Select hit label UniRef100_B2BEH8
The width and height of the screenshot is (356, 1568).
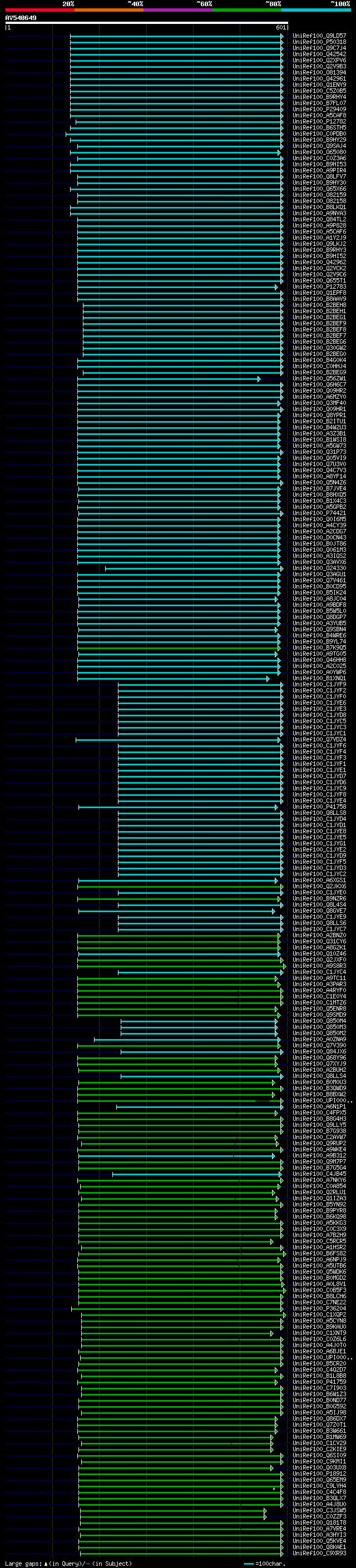319,305
